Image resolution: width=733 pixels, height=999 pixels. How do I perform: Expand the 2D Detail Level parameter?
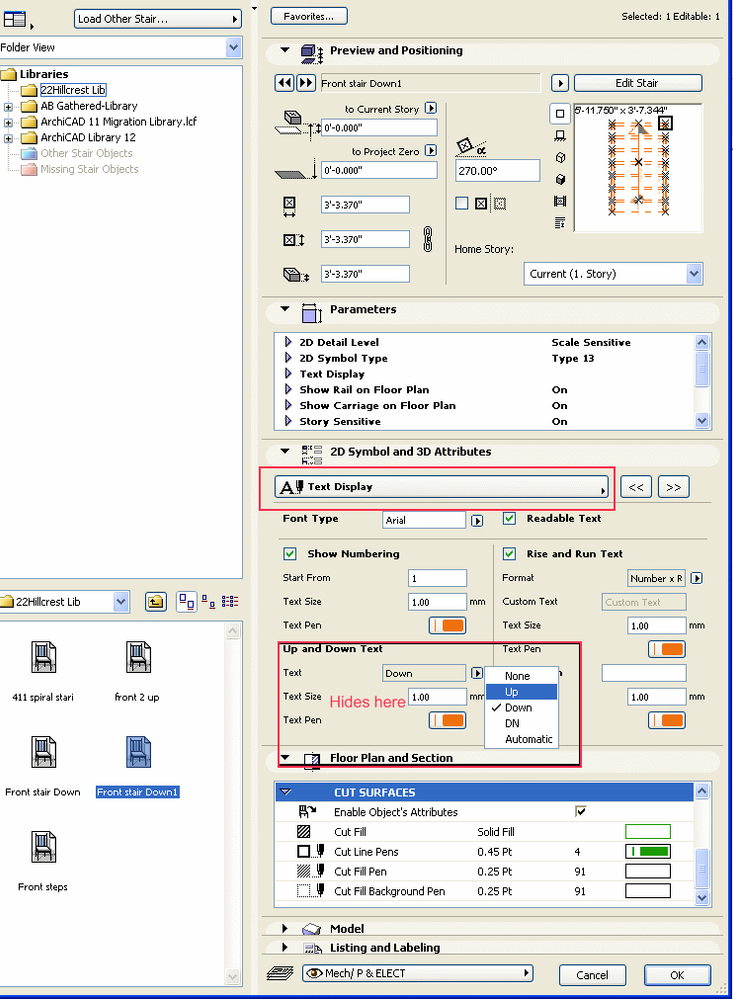tap(288, 342)
